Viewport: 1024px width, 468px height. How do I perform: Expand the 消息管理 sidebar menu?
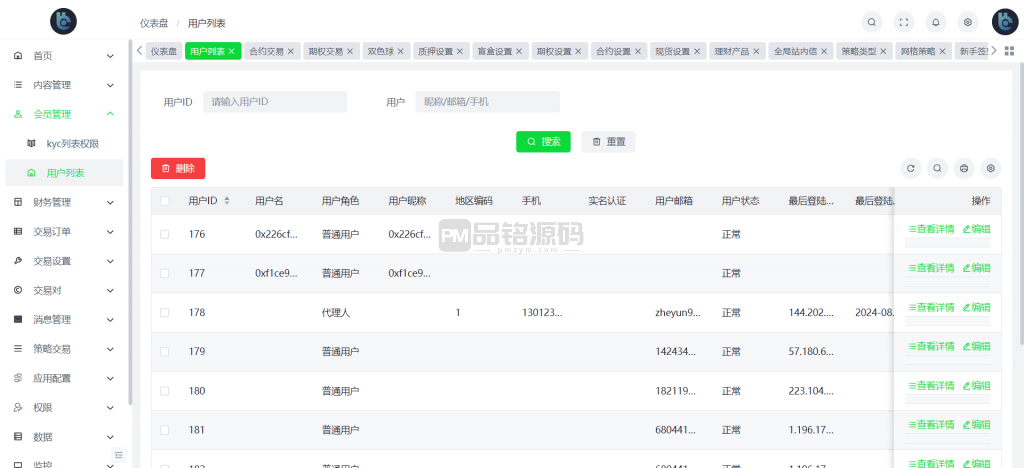tap(64, 320)
